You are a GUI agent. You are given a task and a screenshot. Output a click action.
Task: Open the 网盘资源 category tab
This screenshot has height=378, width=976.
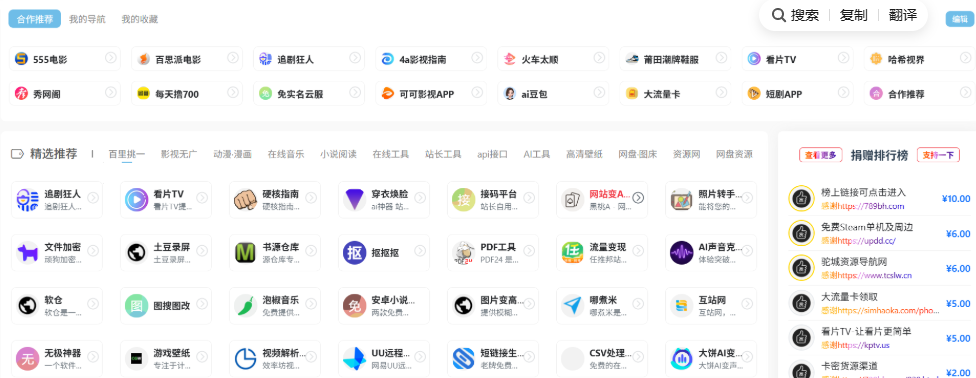pyautogui.click(x=734, y=154)
